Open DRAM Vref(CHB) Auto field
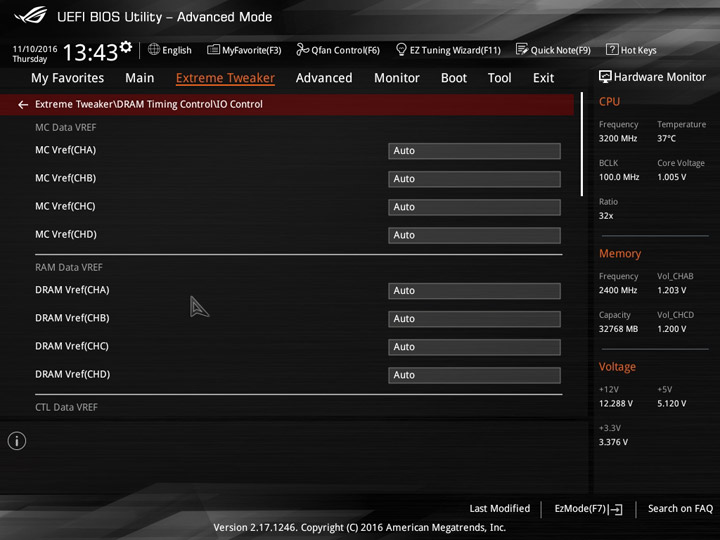Viewport: 720px width, 540px height. tap(474, 319)
